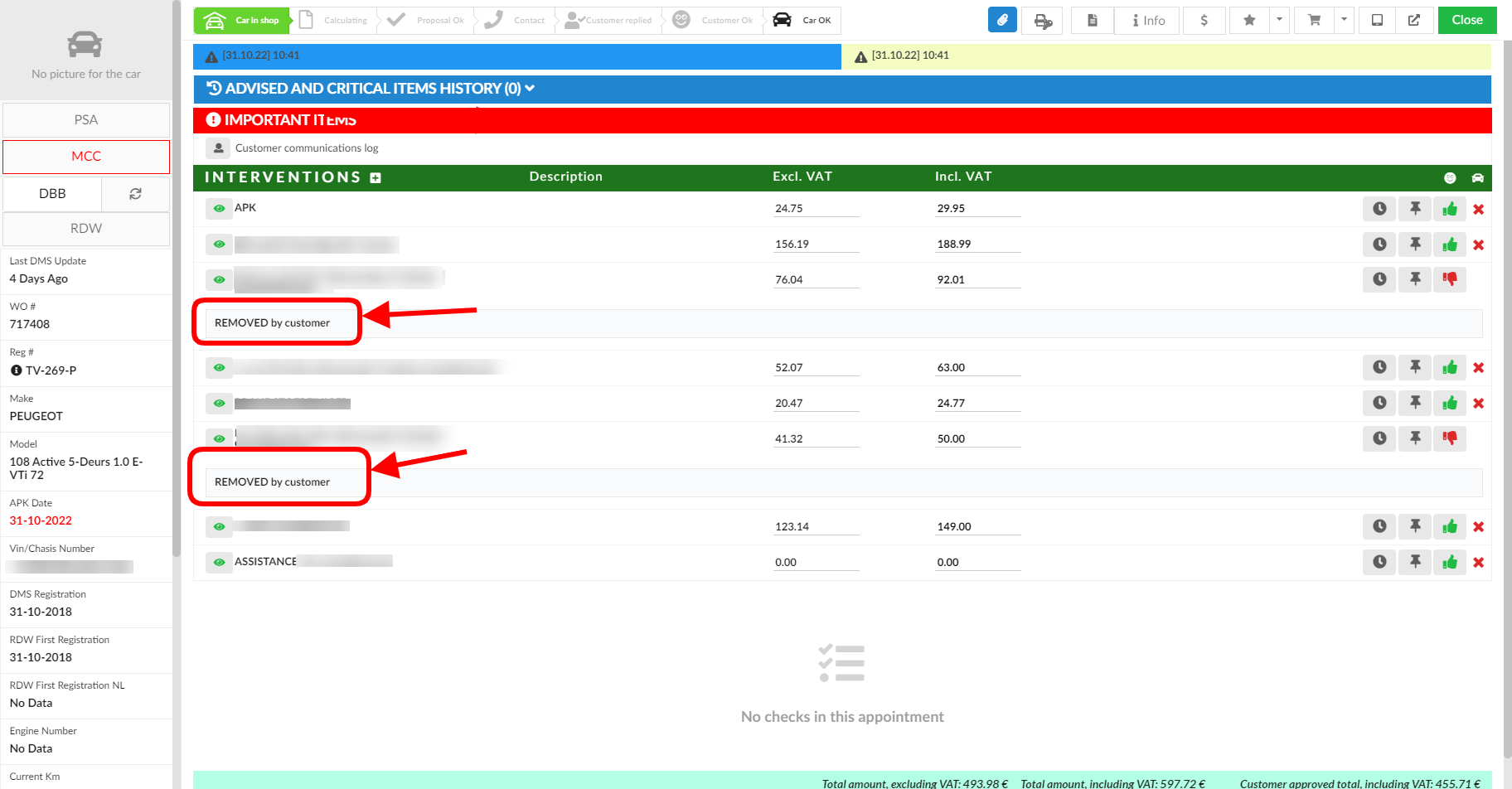Toggle eye visibility on APK row
The image size is (1512, 789).
219,209
